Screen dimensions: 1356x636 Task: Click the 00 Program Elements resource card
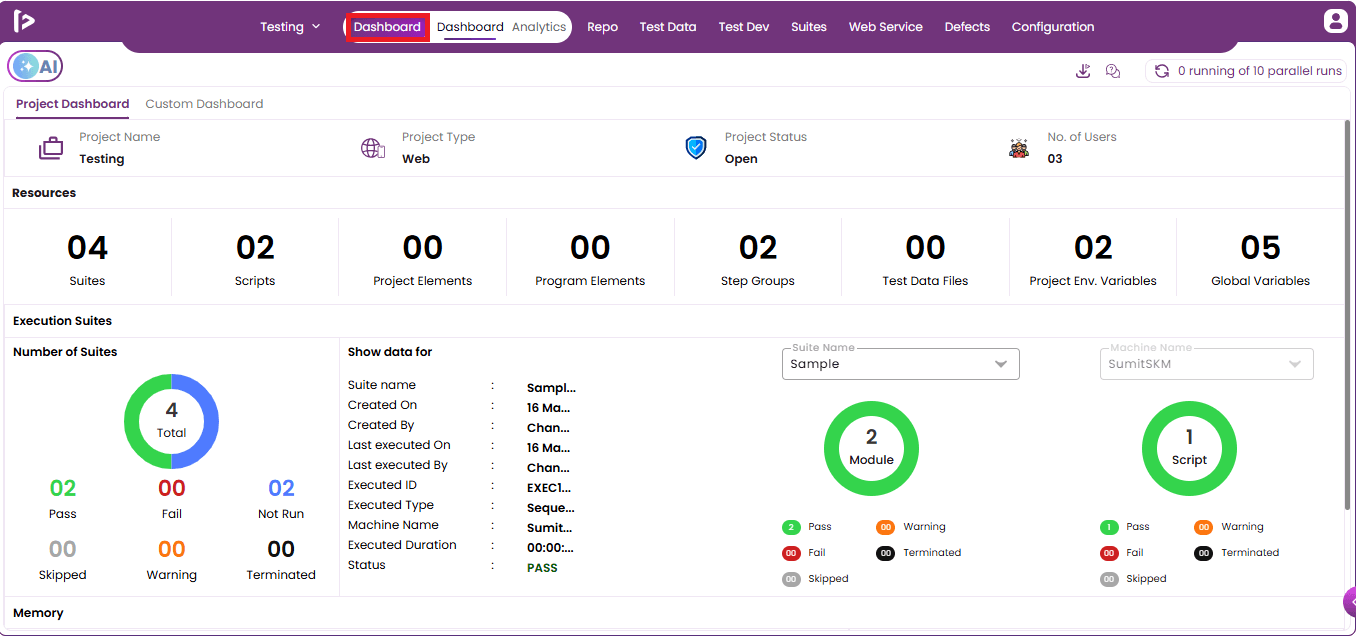tap(590, 257)
